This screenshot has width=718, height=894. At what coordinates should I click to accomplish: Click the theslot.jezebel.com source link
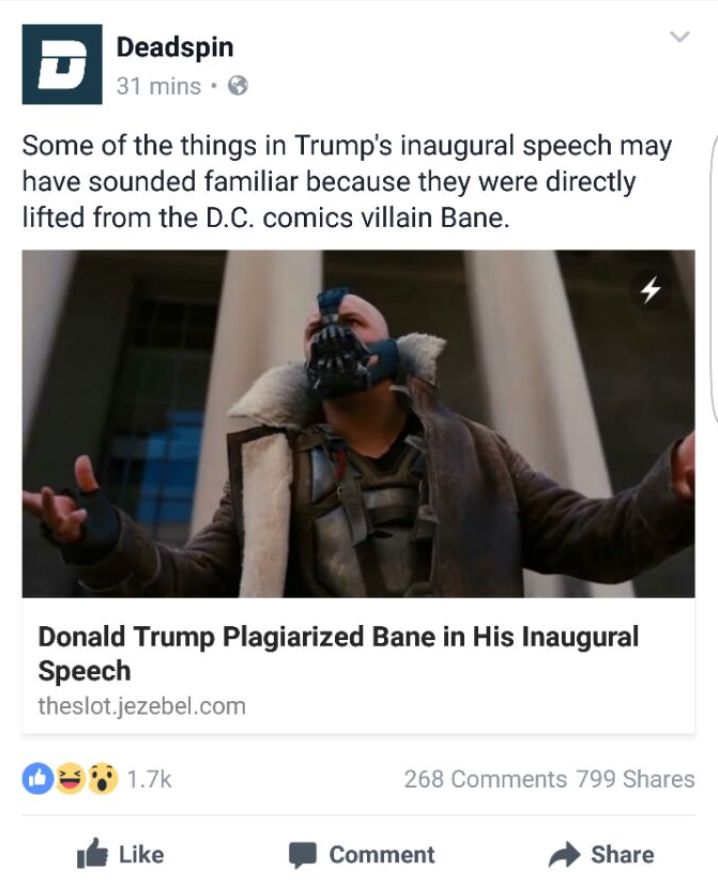142,706
